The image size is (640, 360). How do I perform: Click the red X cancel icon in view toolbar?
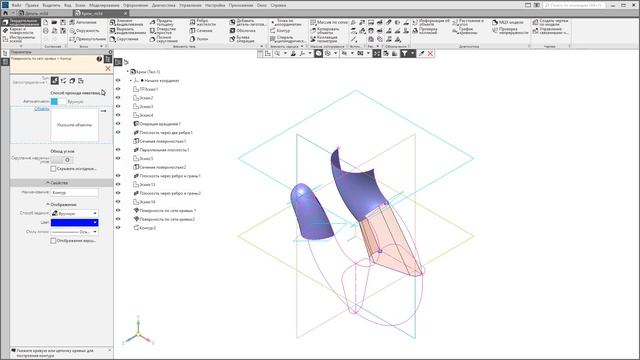point(430,53)
